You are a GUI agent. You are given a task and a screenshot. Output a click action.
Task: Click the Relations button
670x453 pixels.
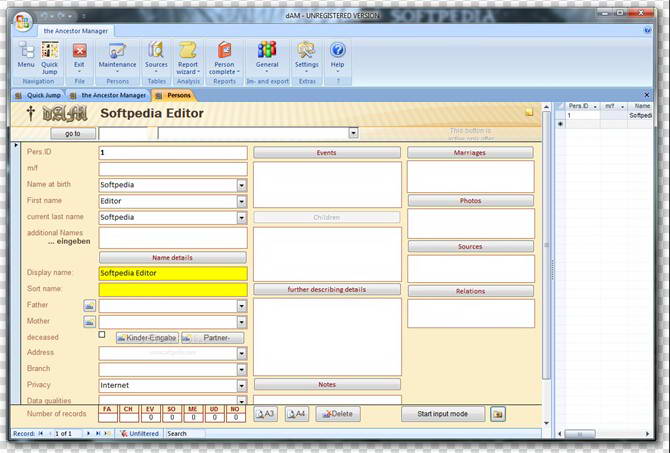click(470, 291)
